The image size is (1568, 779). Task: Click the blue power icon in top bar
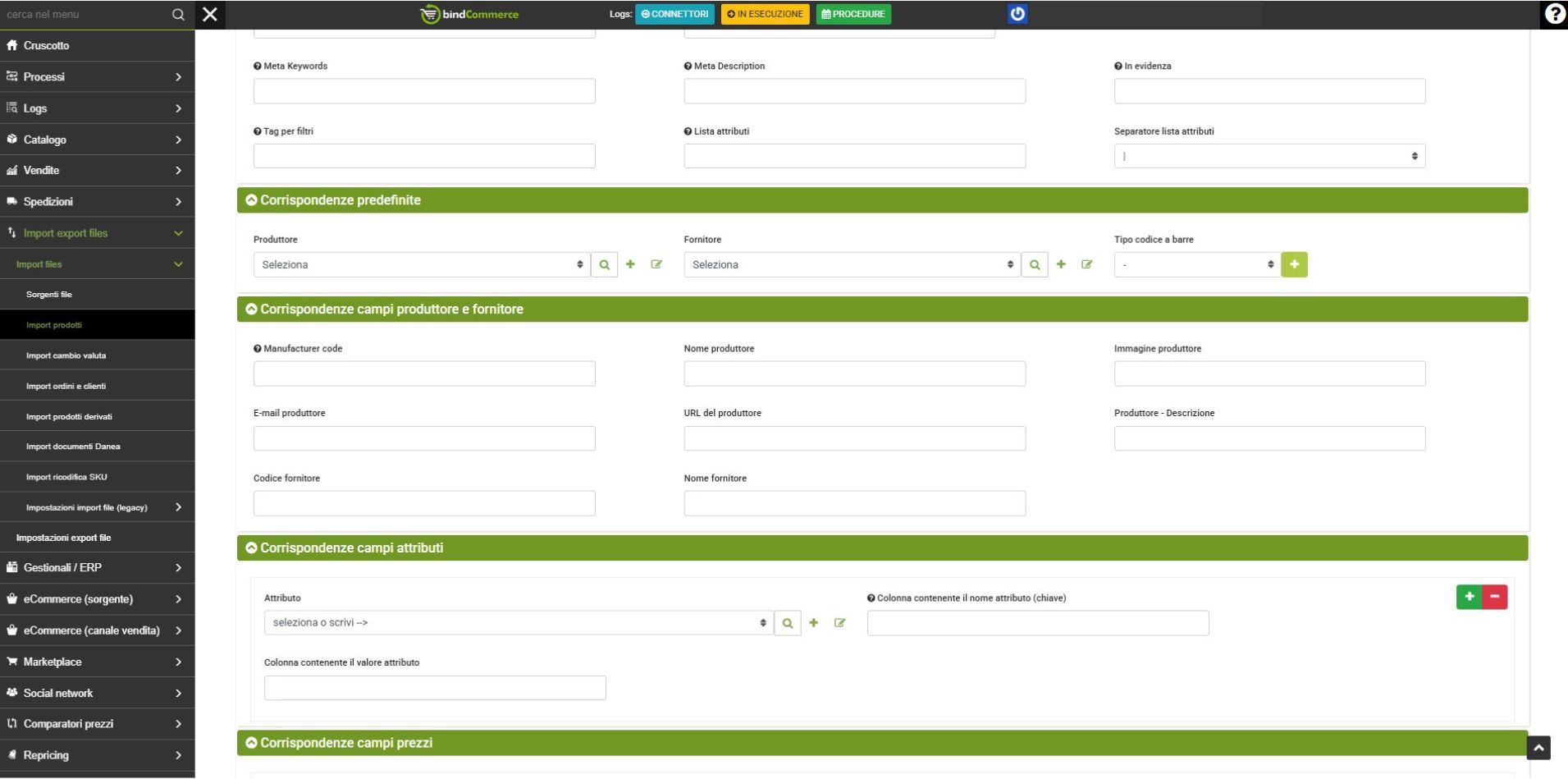[1017, 14]
